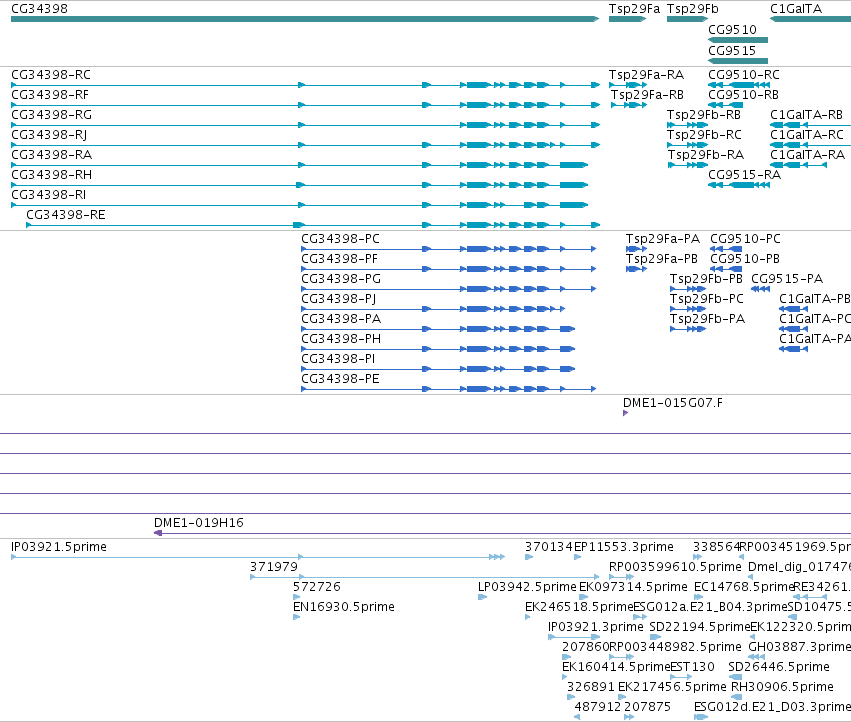This screenshot has height=722, width=851.
Task: Click transcript CG34398-RF
Action: [306, 105]
